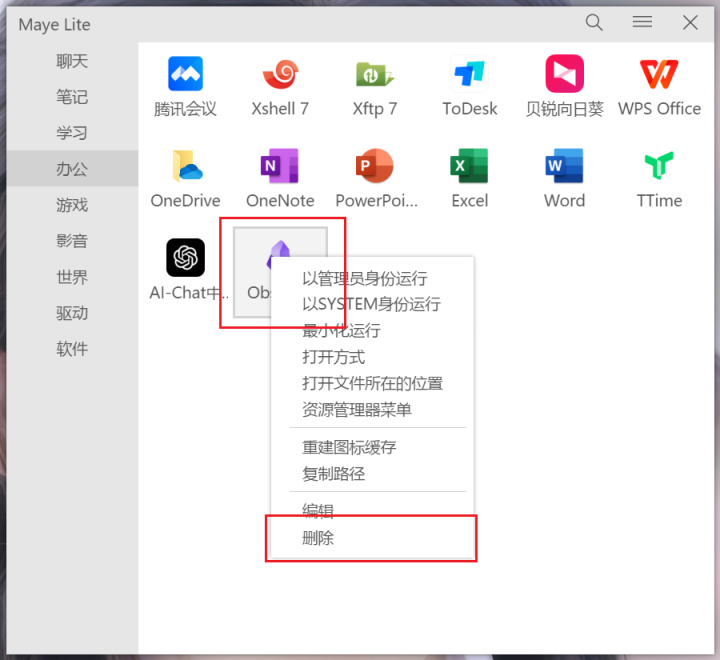Launch the AI-Chat app

point(185,258)
